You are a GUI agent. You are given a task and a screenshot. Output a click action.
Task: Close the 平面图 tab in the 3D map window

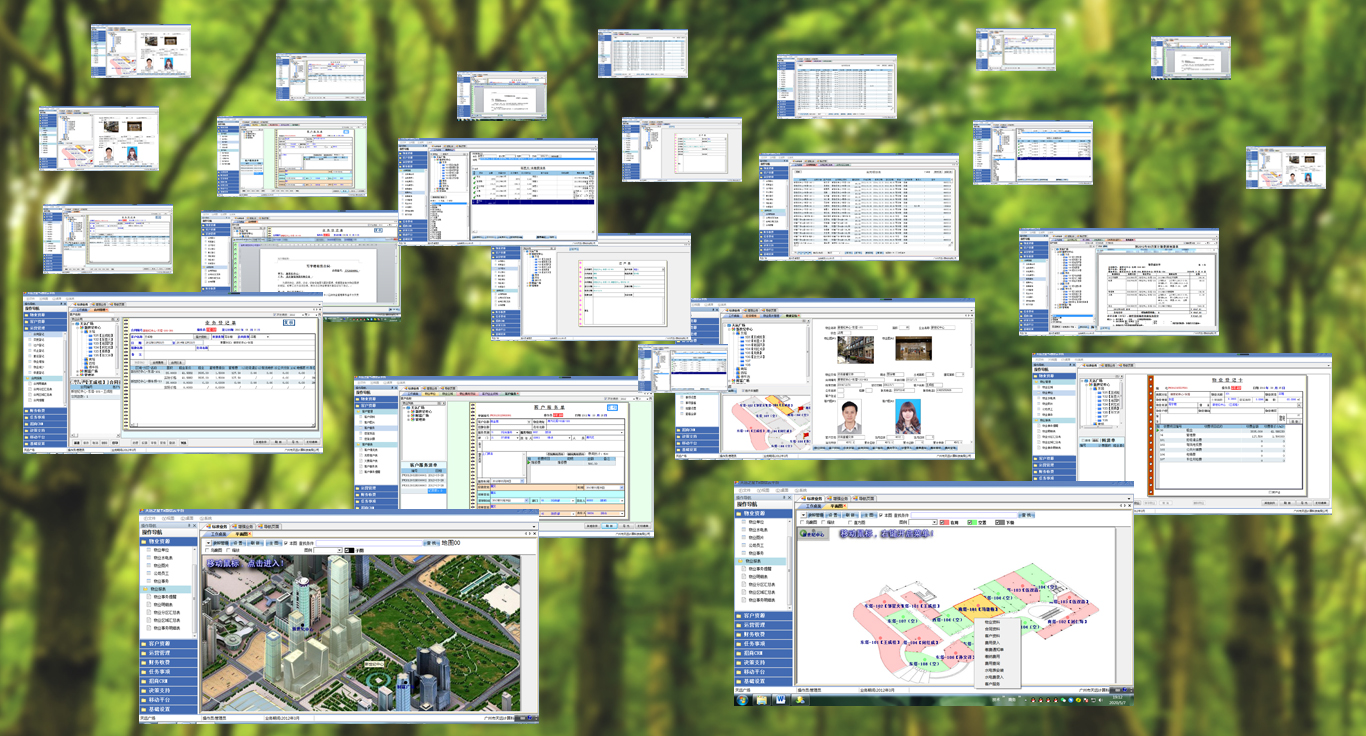(250, 534)
